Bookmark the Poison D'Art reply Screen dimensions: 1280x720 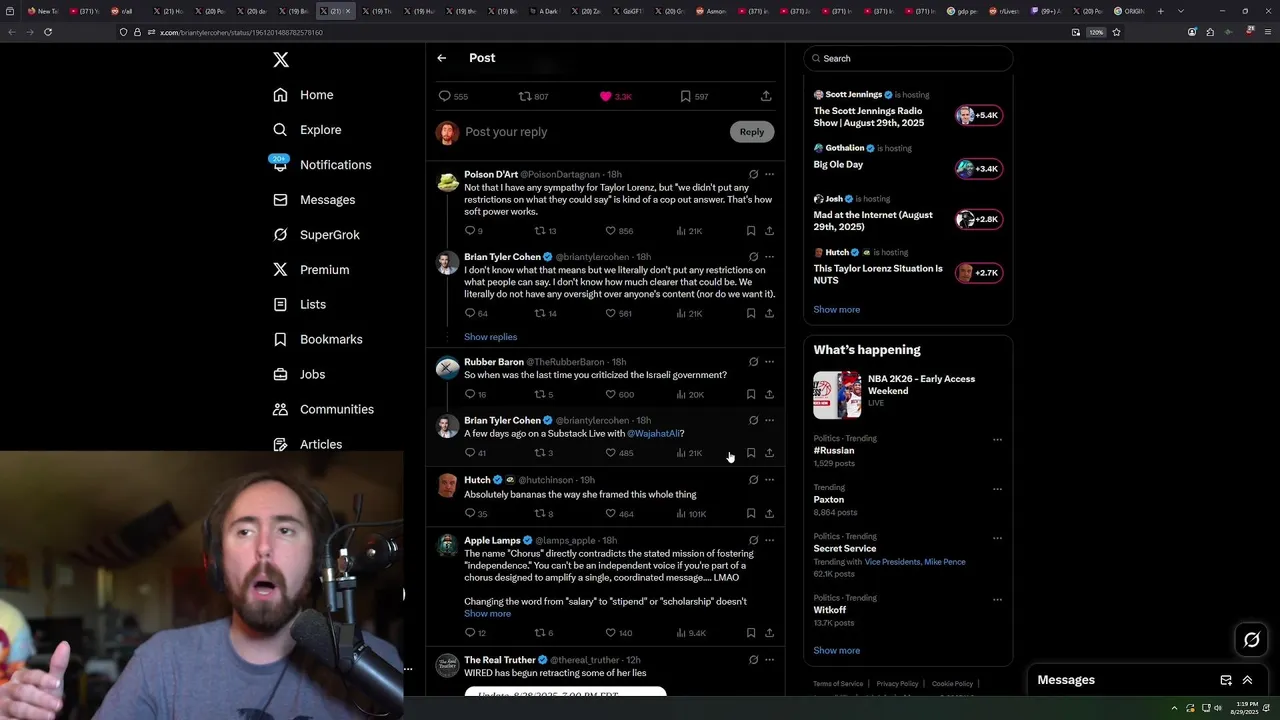tap(751, 231)
